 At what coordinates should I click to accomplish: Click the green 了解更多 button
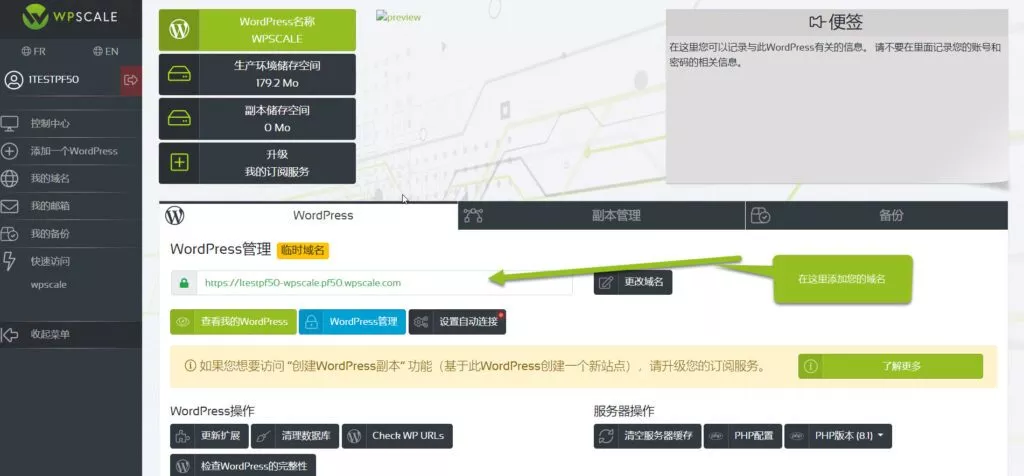pos(890,366)
